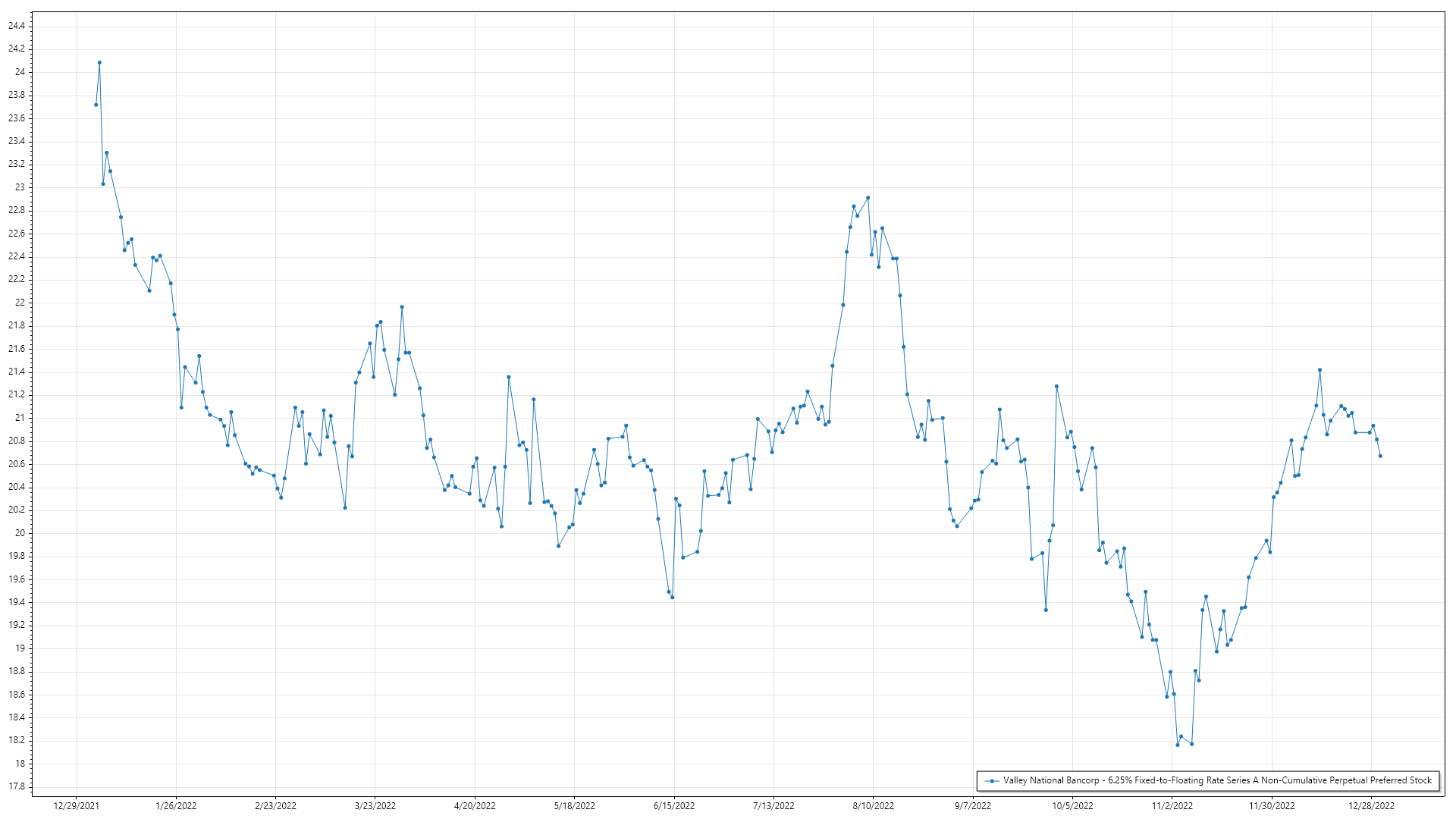The image size is (1456, 819).
Task: Click the highest data point near 24.1
Action: pyautogui.click(x=99, y=63)
